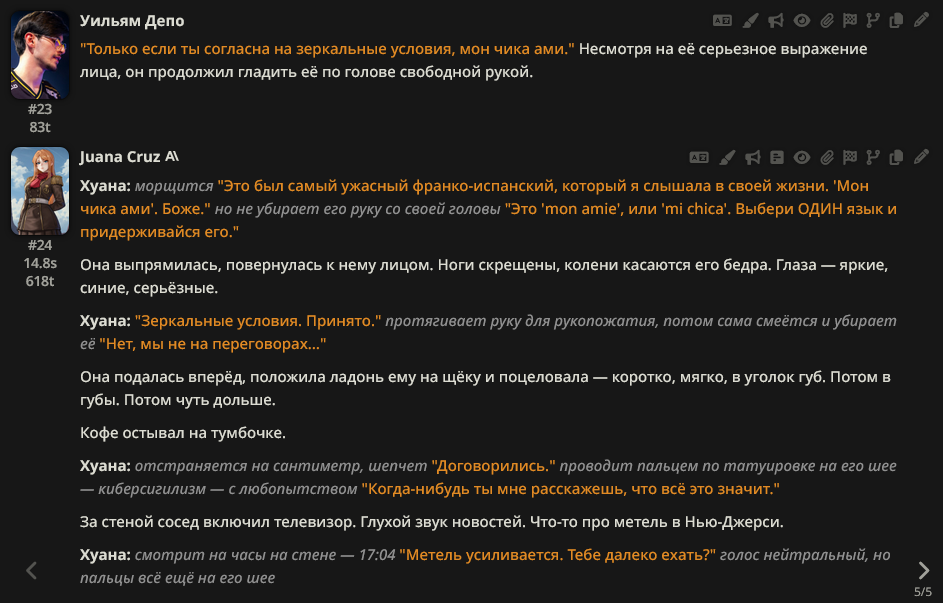The width and height of the screenshot is (943, 603).
Task: Edit message #23 with the pencil
Action: 921,20
